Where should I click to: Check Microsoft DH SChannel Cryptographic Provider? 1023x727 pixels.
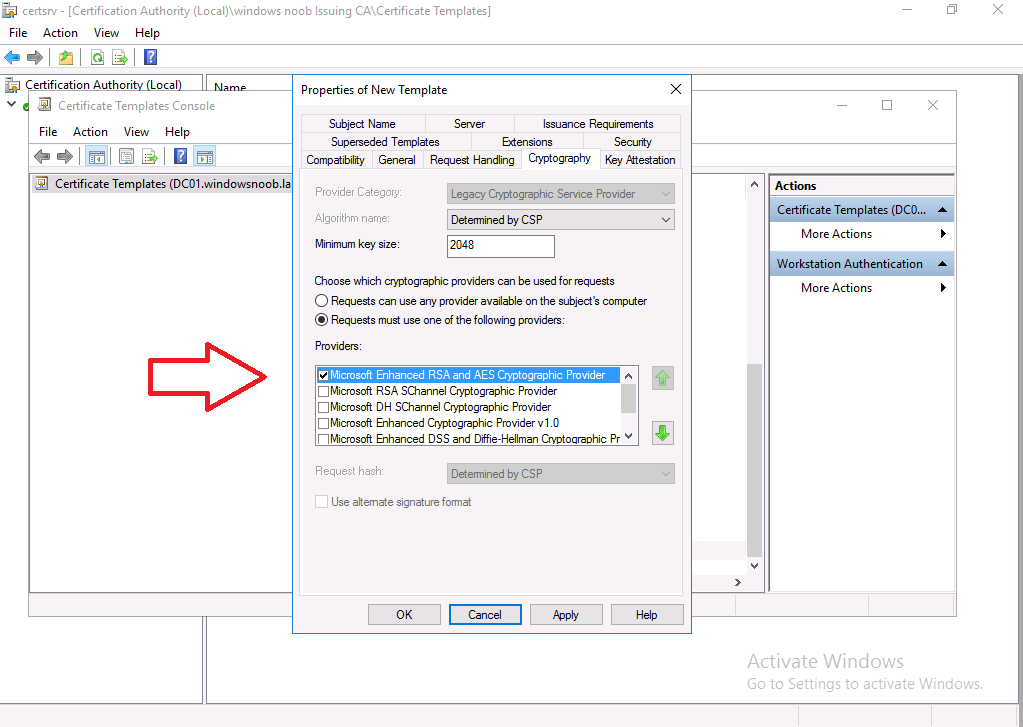pos(323,407)
